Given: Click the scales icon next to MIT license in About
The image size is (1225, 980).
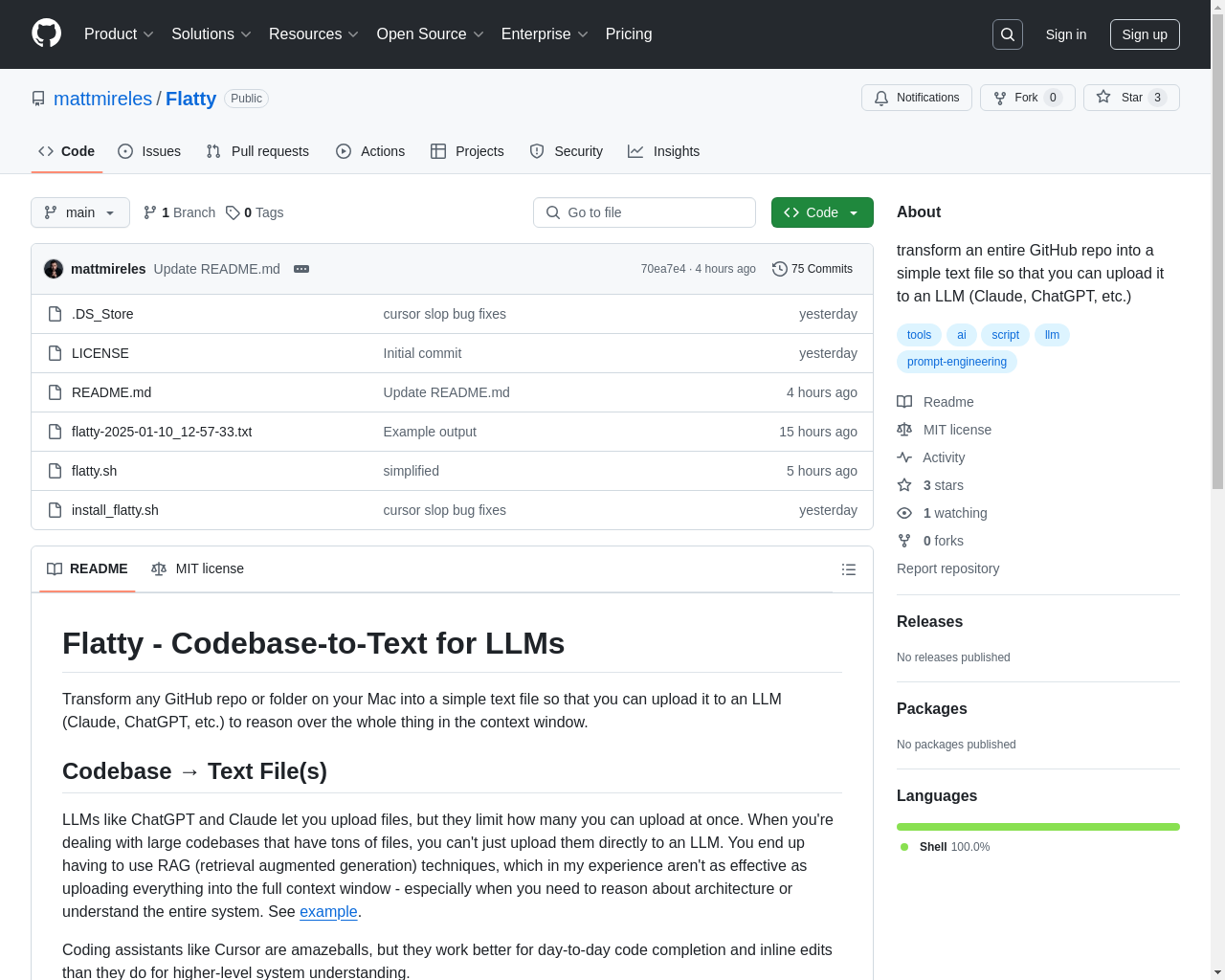Looking at the screenshot, I should point(904,430).
